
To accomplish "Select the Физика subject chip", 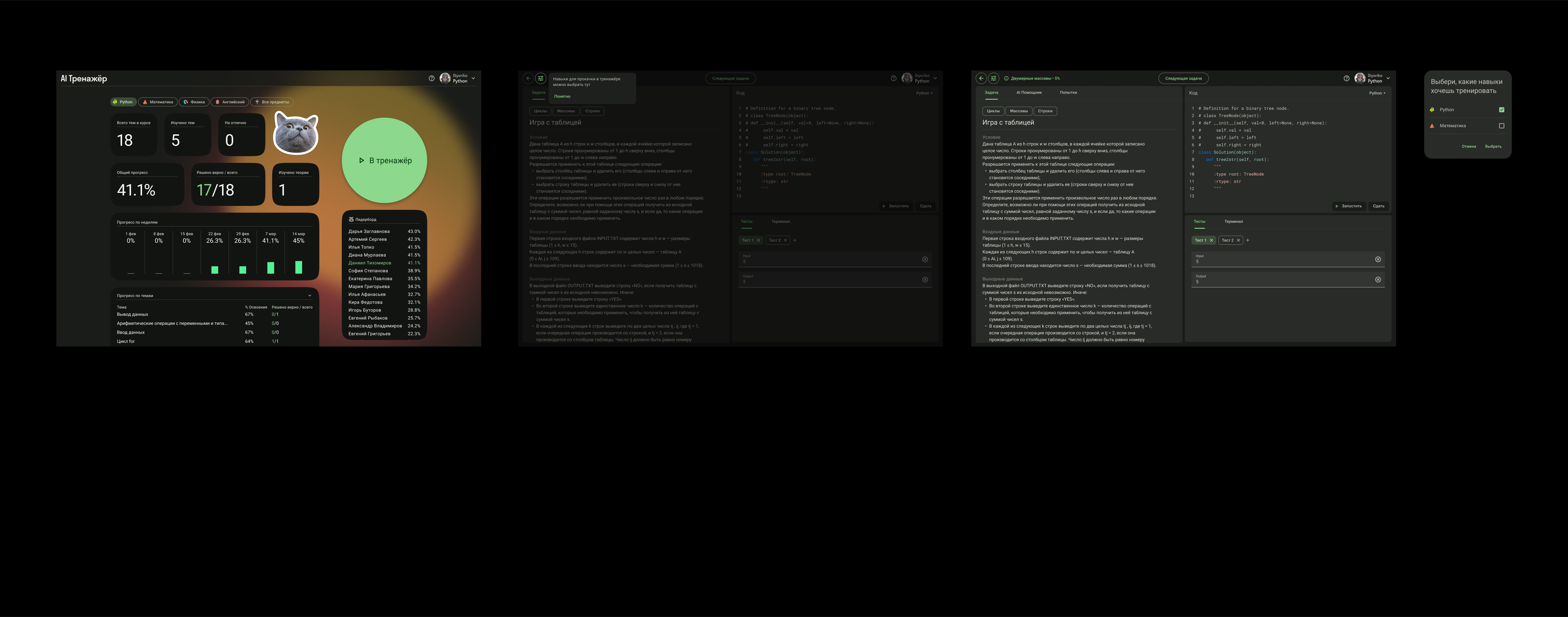I will coord(194,102).
